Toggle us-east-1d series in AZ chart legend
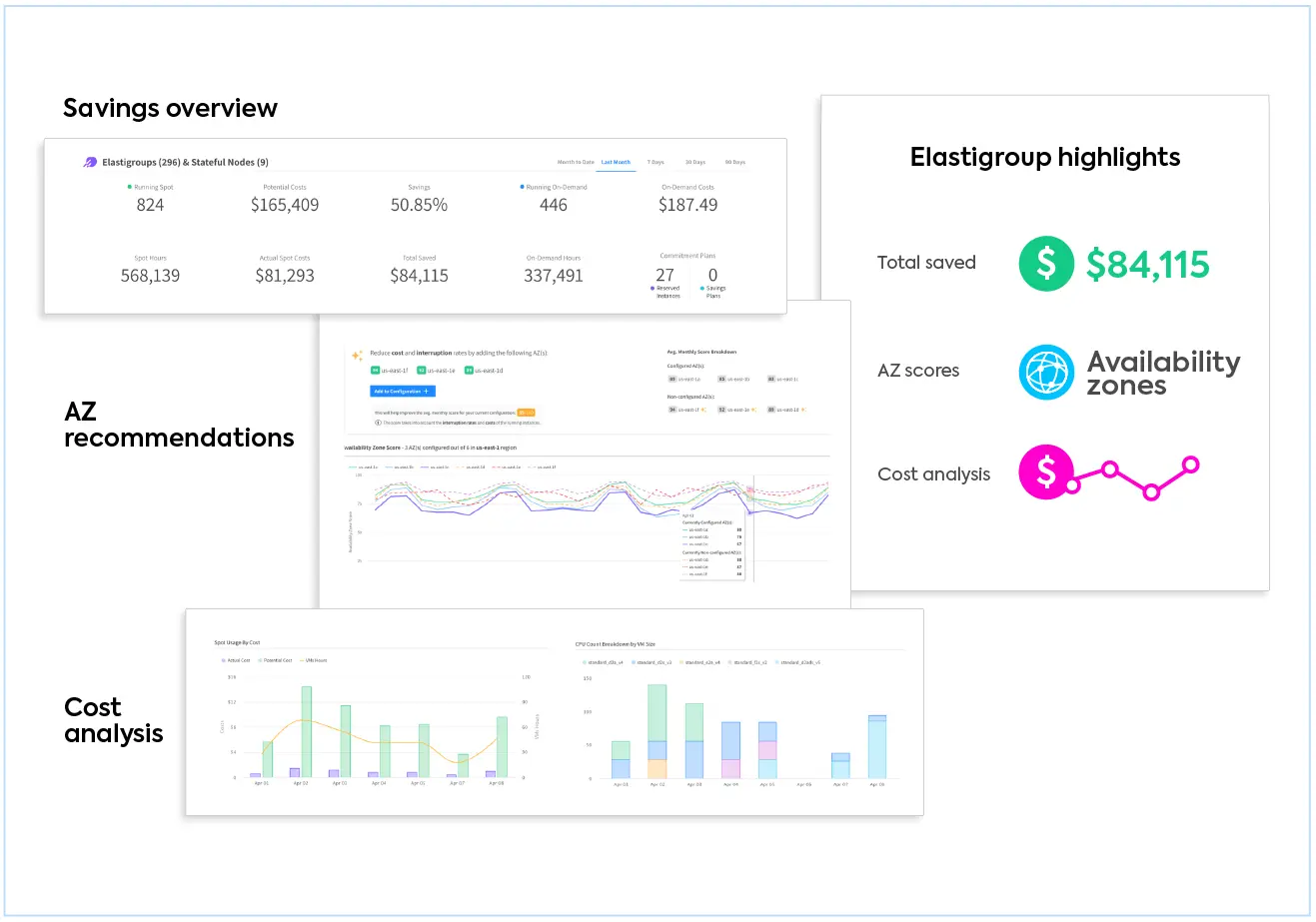1316x922 pixels. [472, 466]
